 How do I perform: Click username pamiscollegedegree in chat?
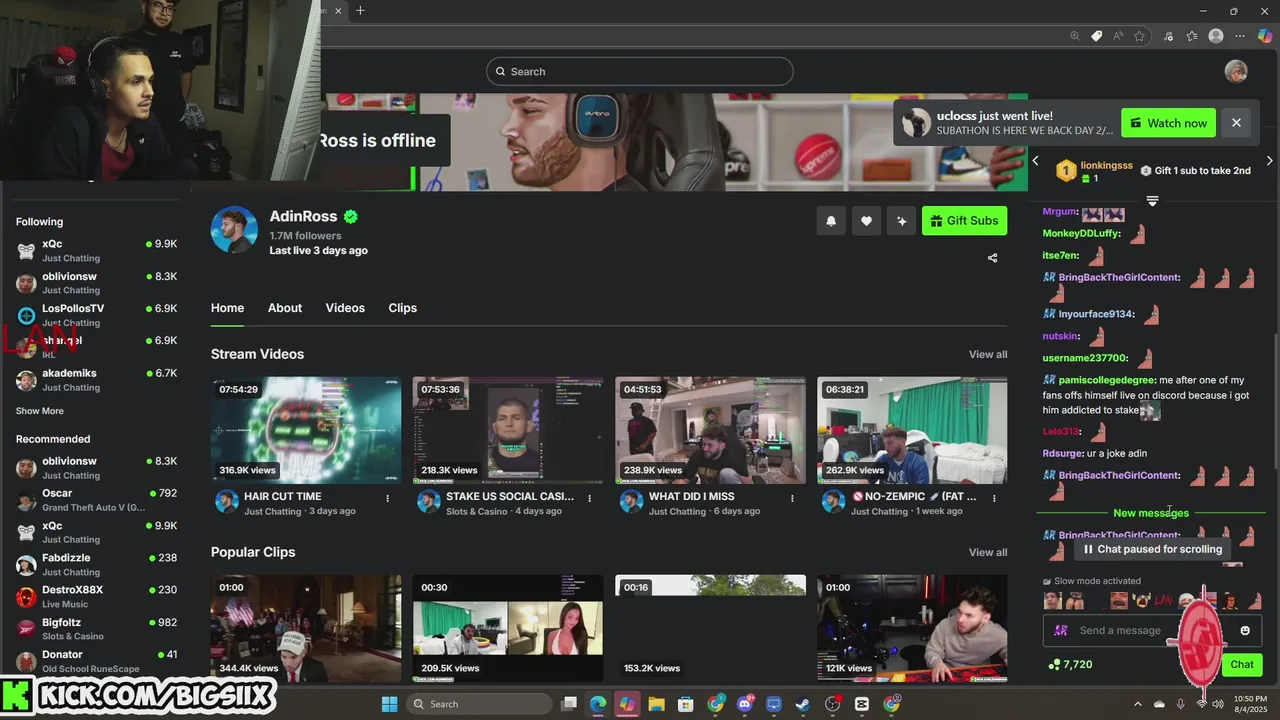pyautogui.click(x=1107, y=380)
